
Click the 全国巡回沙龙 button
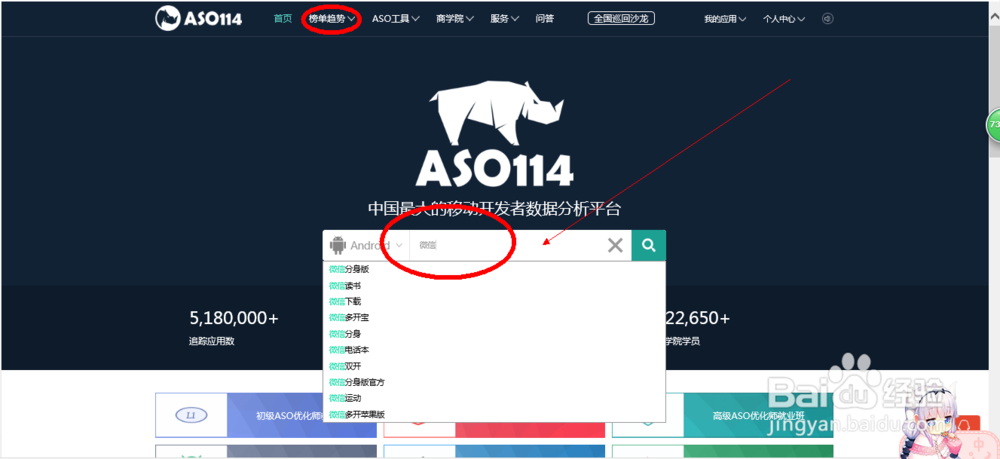click(621, 18)
